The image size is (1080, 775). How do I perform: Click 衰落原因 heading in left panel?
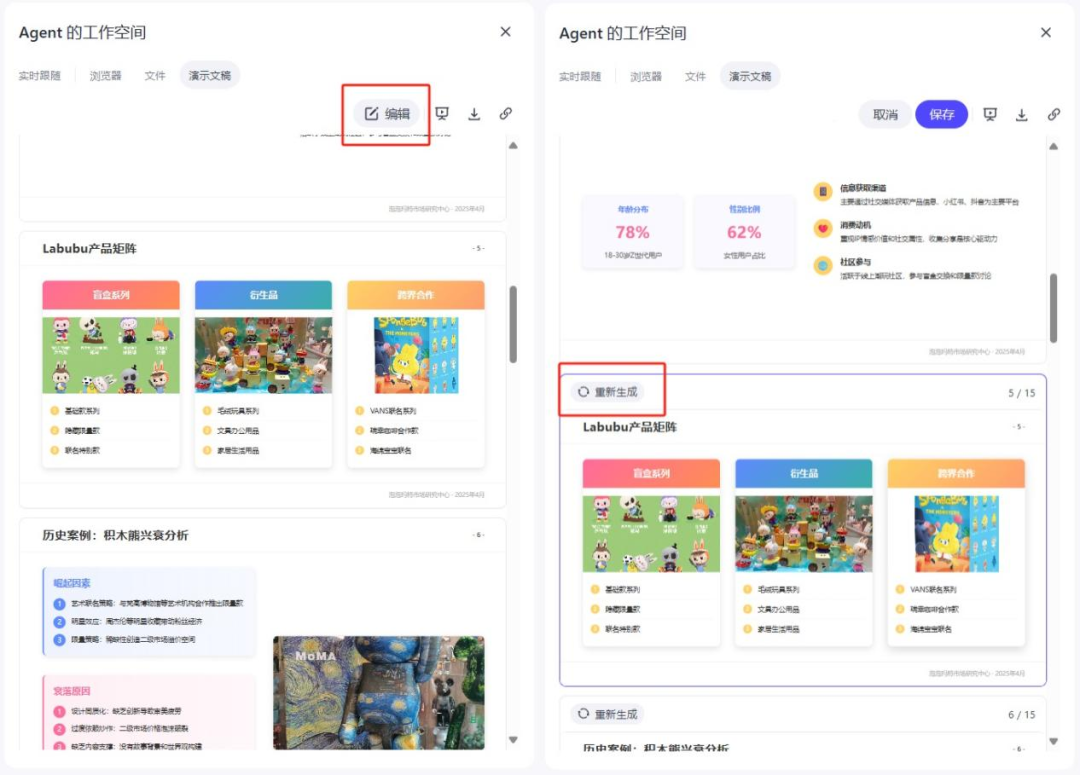pyautogui.click(x=72, y=691)
